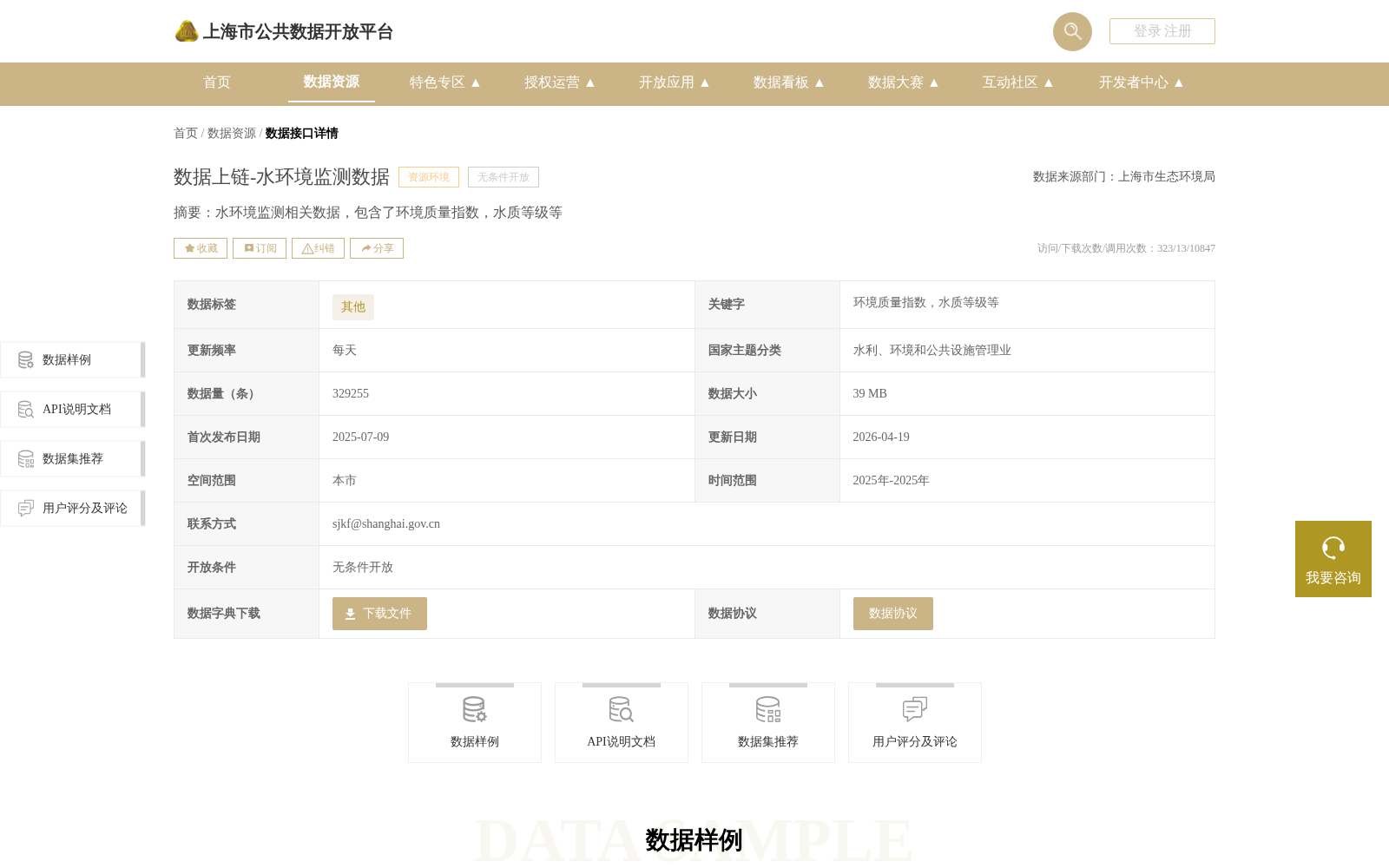
Task: Click the email sjkf@shanghai.gov.cn
Action: pyautogui.click(x=386, y=524)
